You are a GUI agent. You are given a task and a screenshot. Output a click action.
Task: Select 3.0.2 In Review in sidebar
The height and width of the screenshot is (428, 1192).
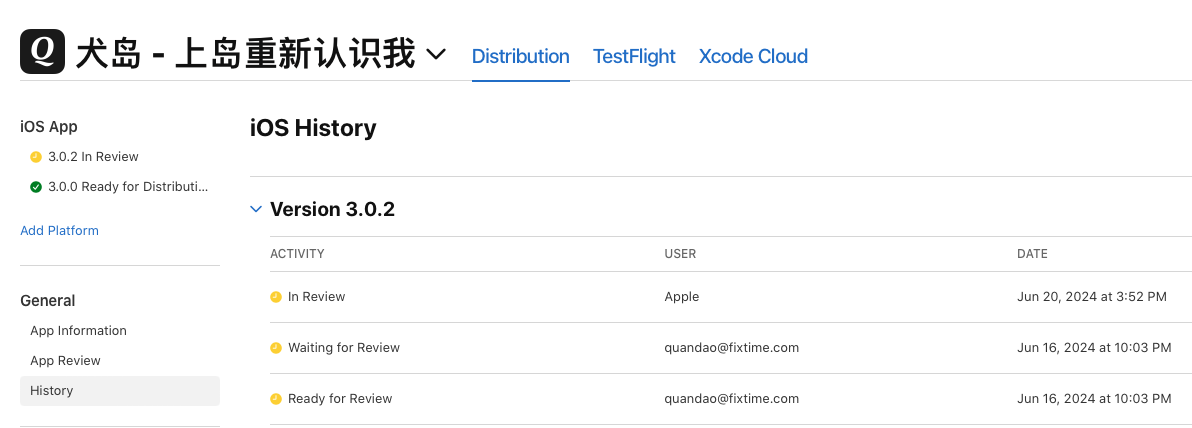pos(93,157)
